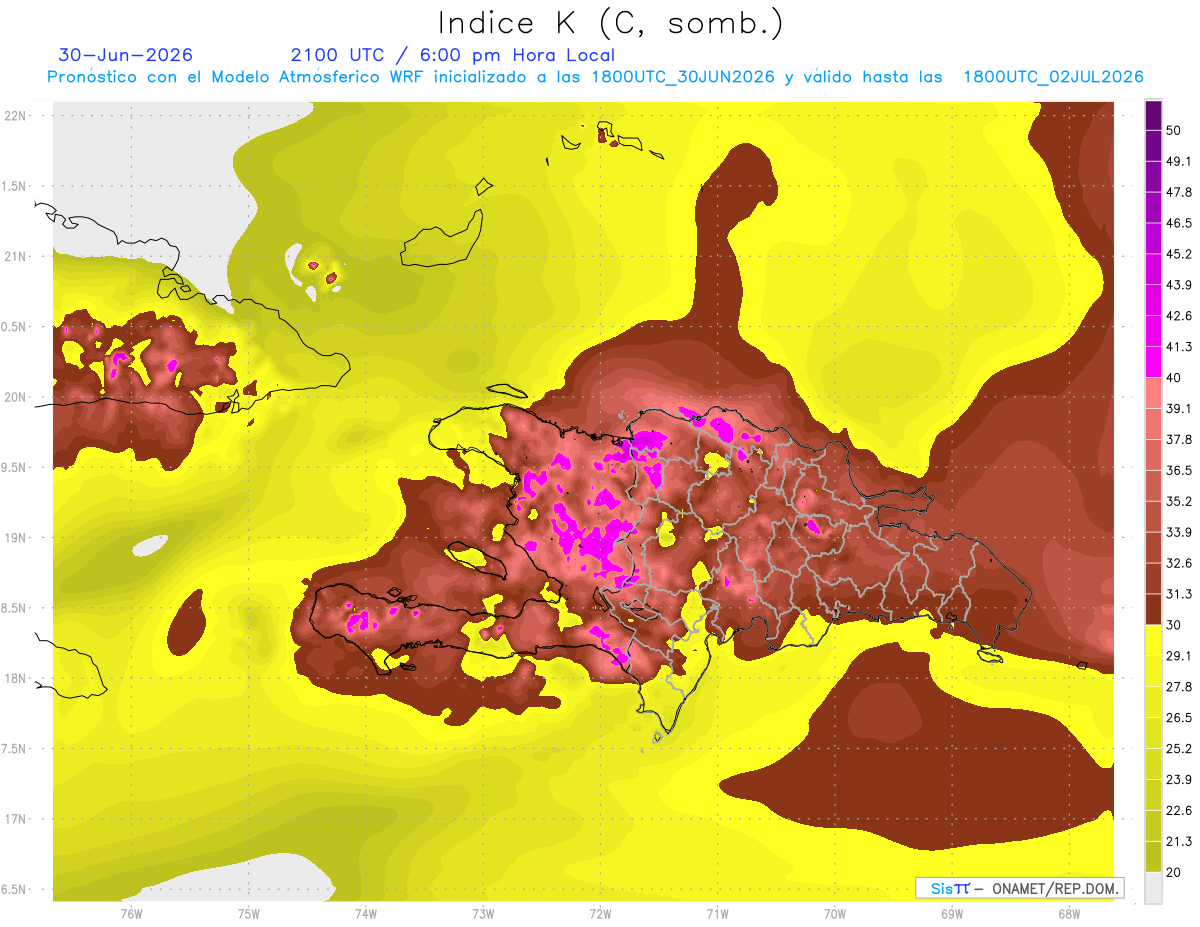
Task: Click the '2100 UTC / 6:00 pm Hora Local' time label
Action: 453,55
